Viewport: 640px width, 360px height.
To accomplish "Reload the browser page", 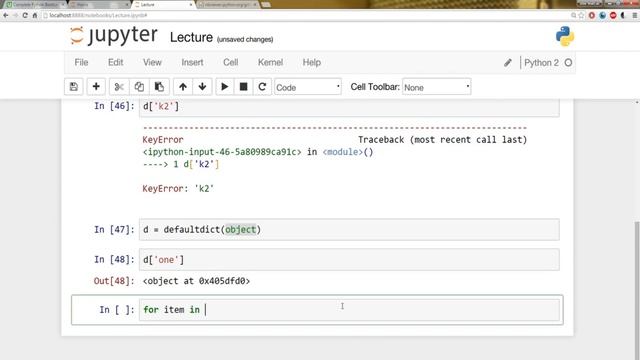I will pyautogui.click(x=25, y=15).
